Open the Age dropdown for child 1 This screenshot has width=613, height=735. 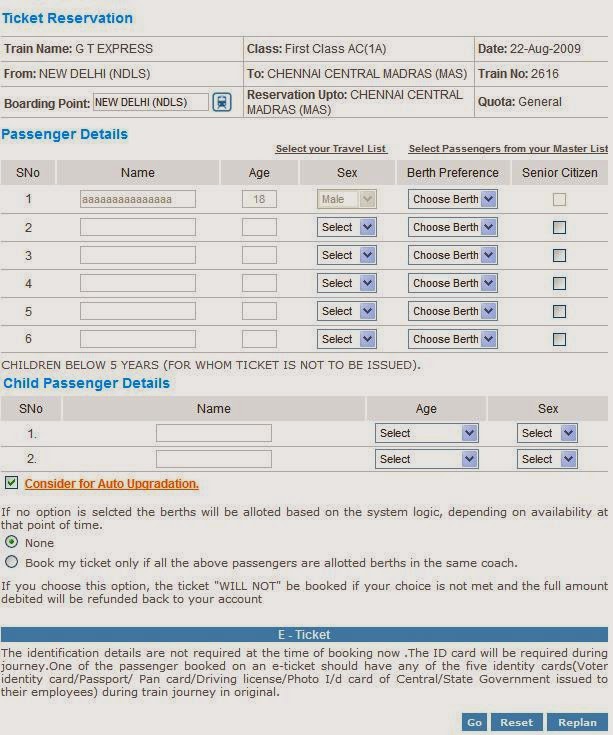[426, 433]
